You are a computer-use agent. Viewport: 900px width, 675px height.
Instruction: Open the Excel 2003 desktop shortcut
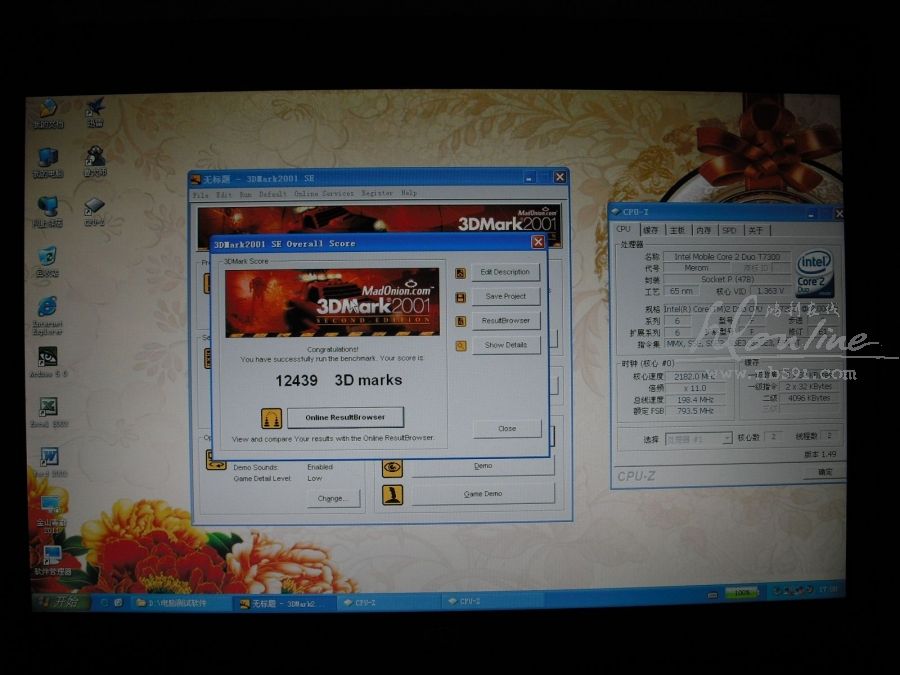pos(47,408)
